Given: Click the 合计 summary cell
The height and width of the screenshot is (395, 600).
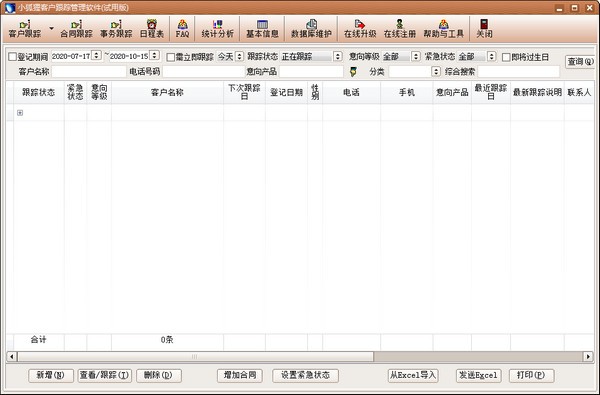Looking at the screenshot, I should [39, 340].
